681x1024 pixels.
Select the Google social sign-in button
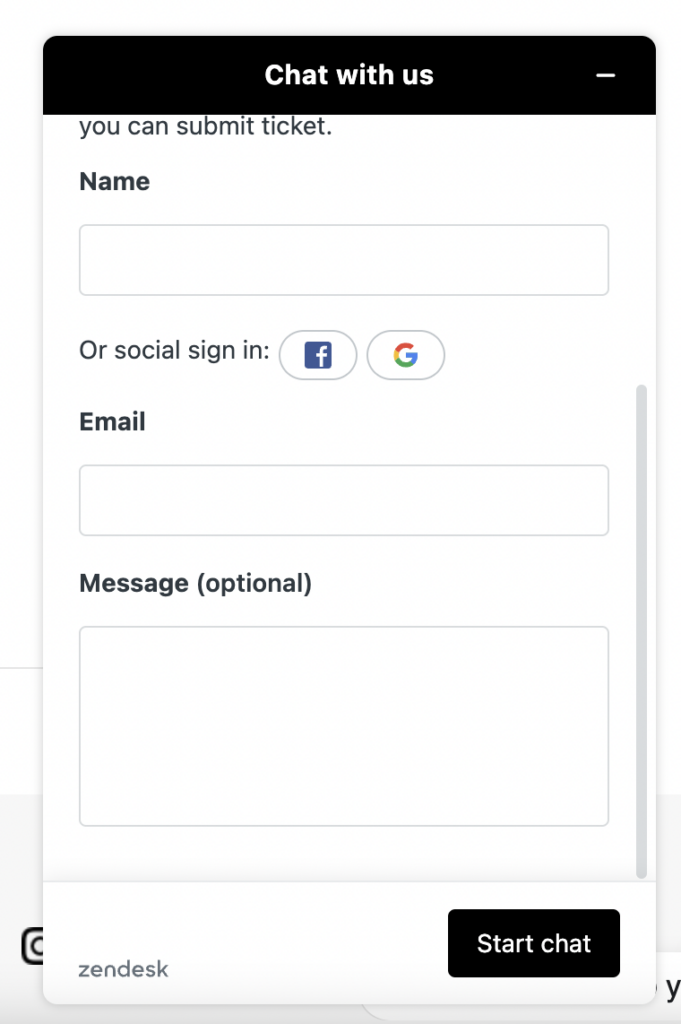tap(406, 355)
